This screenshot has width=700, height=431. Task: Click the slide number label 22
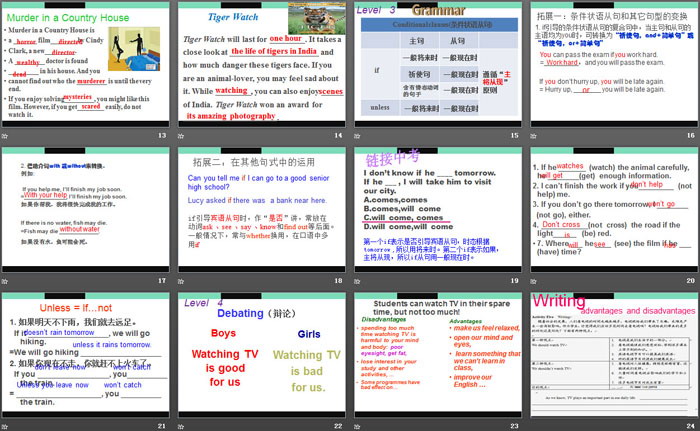338,426
